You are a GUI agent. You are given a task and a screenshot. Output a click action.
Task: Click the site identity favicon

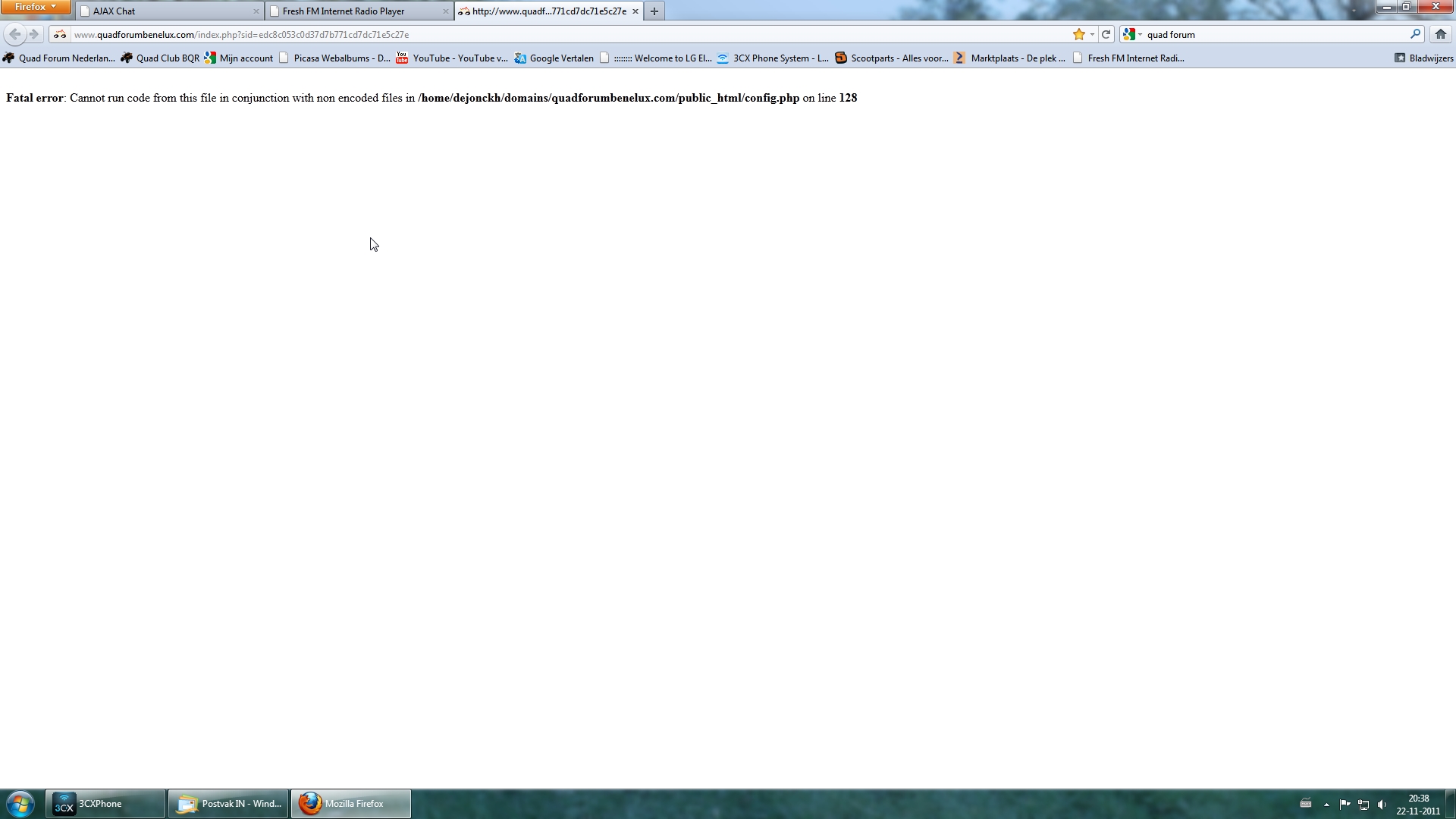pos(60,34)
